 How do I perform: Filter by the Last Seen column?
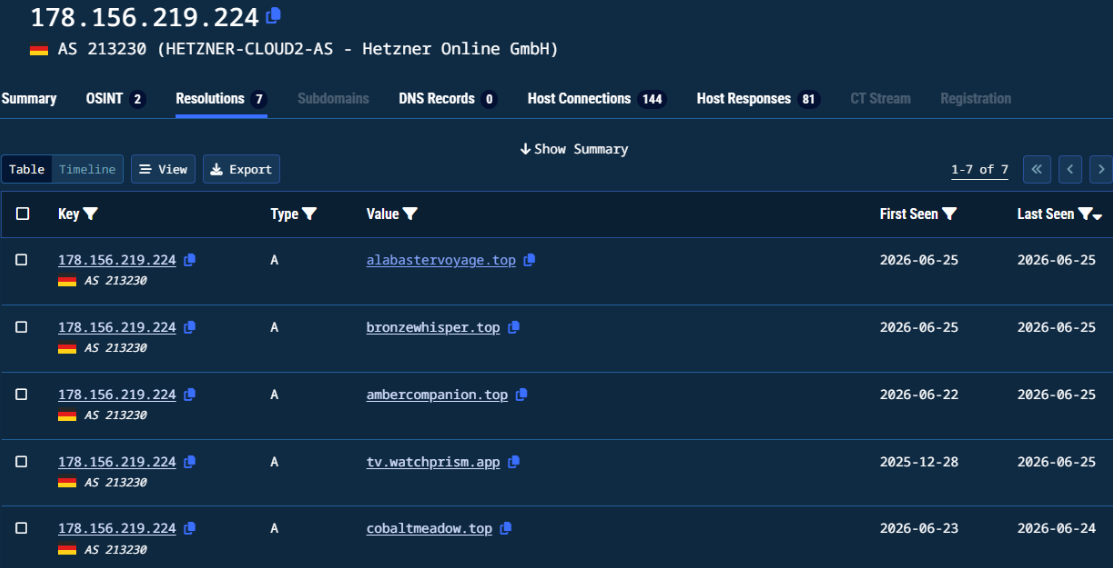1085,214
